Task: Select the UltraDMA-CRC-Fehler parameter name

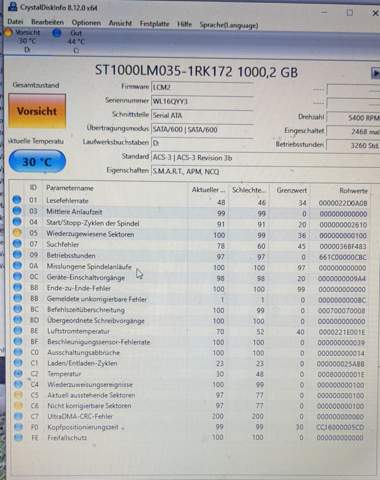Action: pos(80,416)
